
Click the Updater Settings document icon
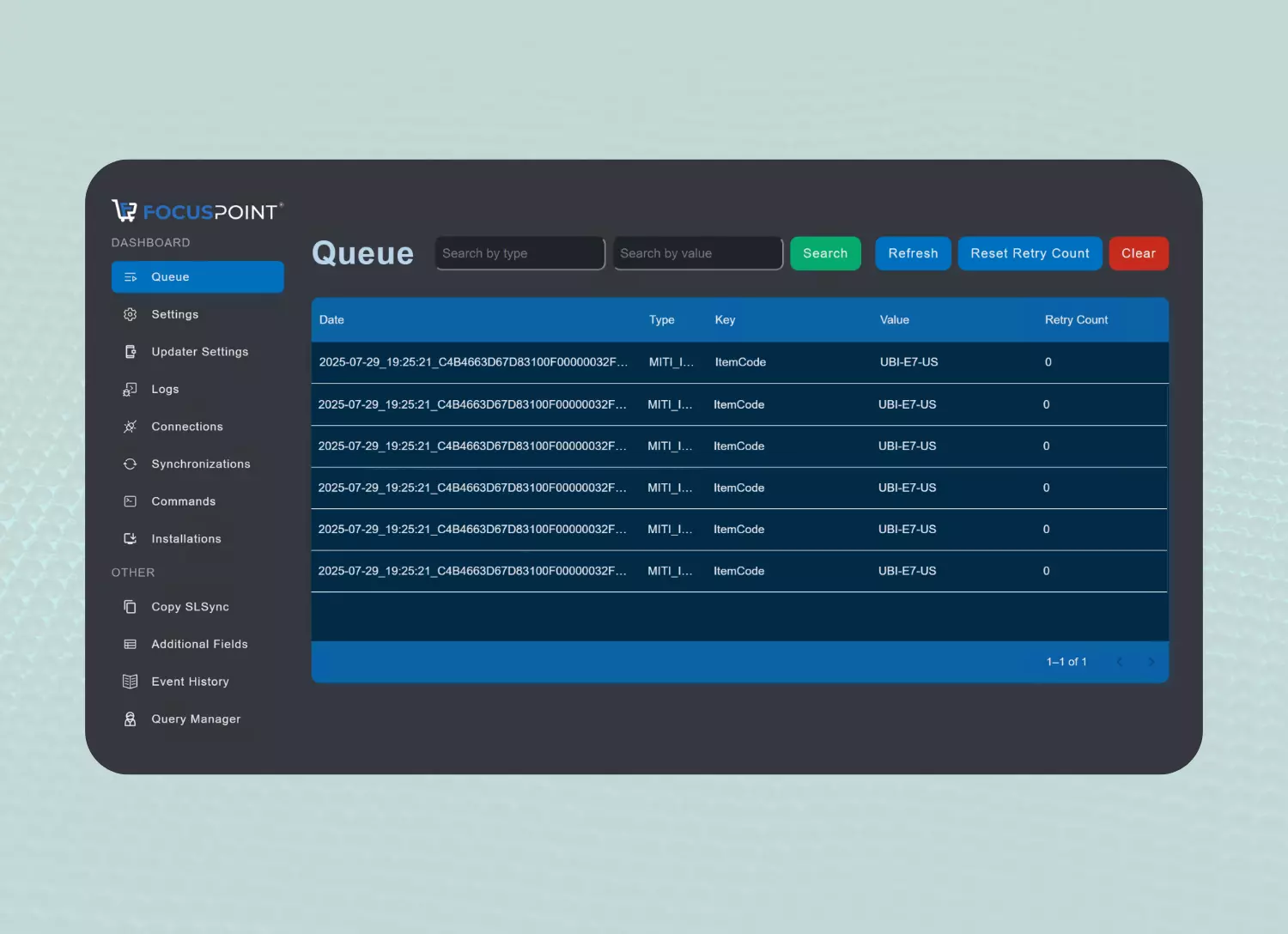point(130,352)
